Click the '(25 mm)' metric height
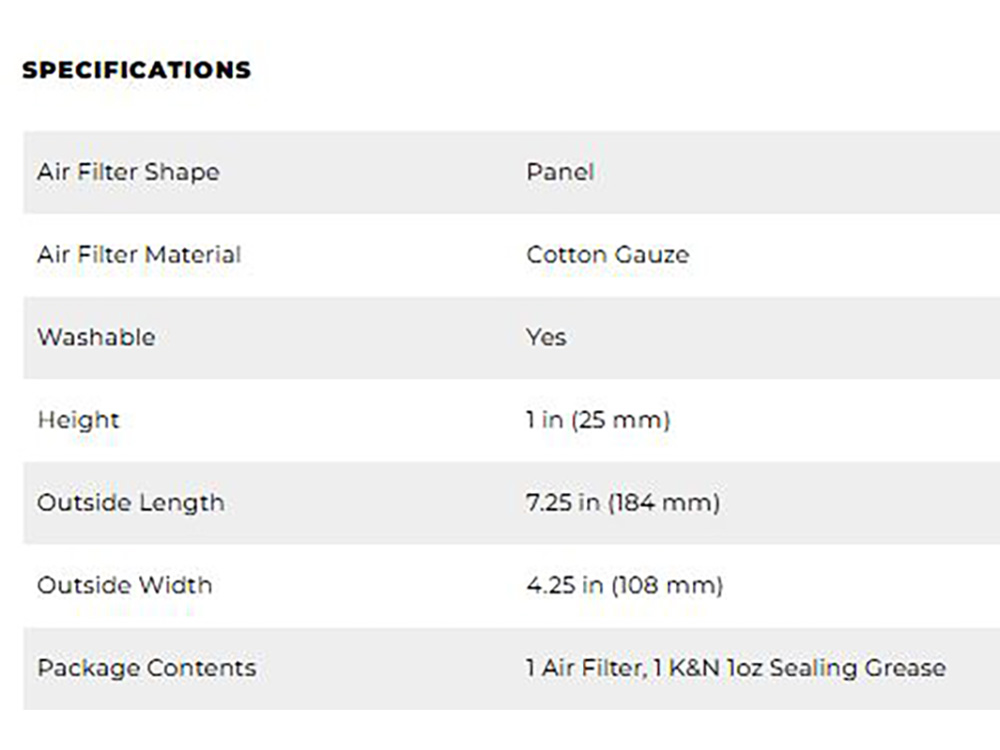The width and height of the screenshot is (1000, 750). [620, 420]
